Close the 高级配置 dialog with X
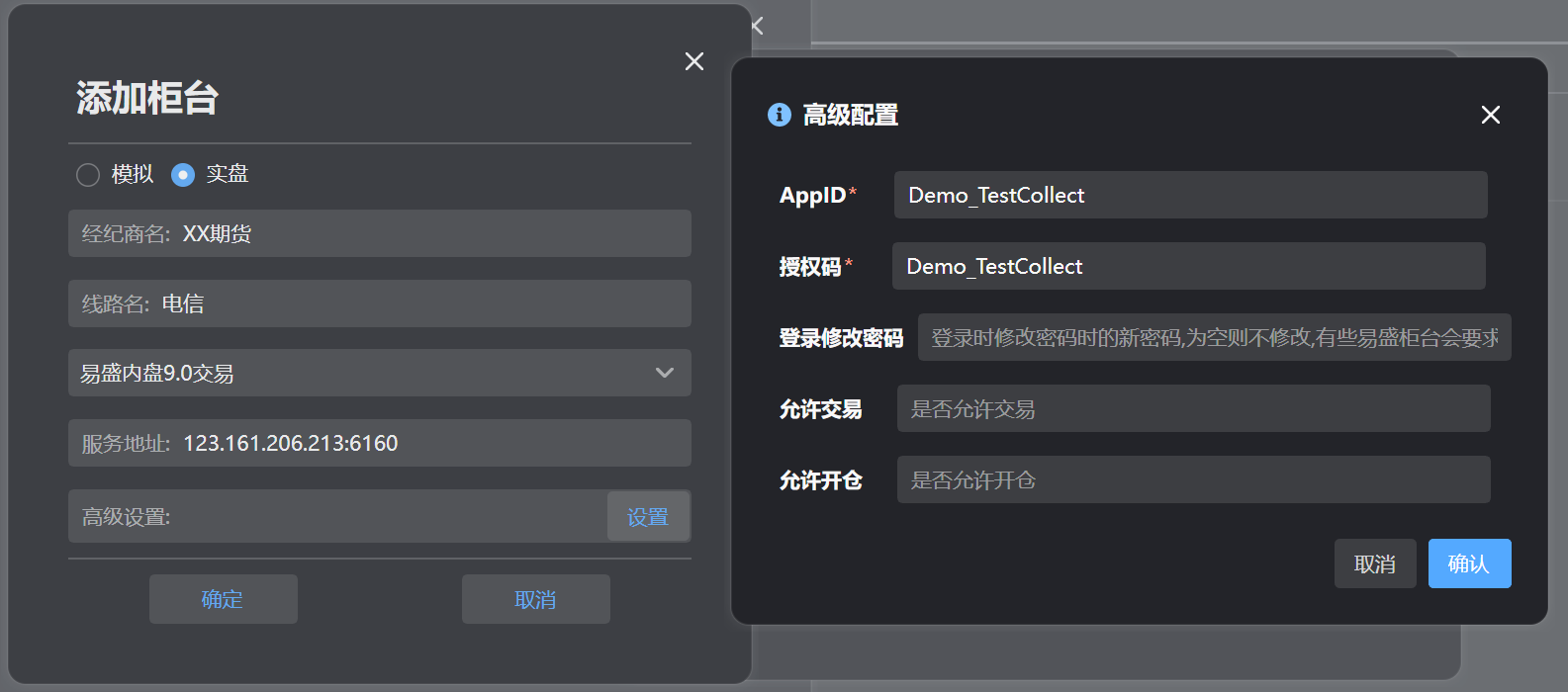 tap(1490, 115)
